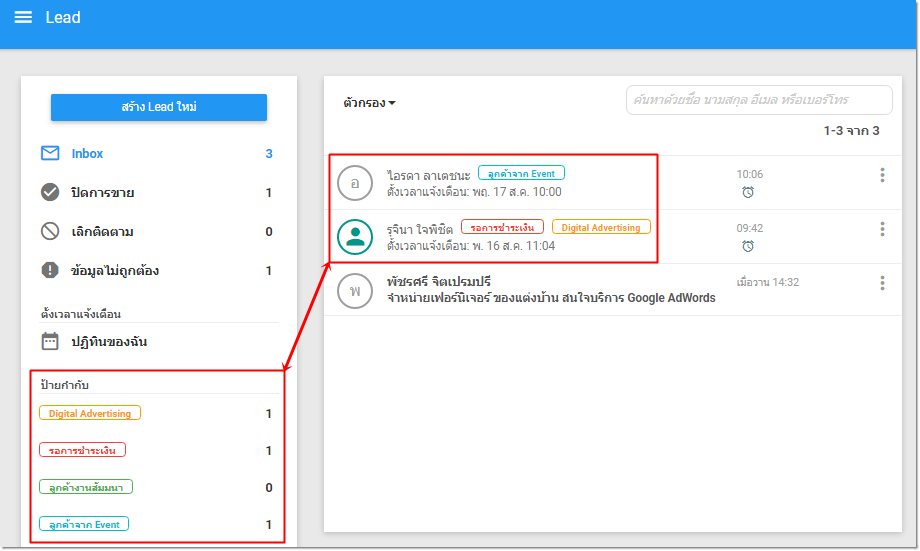
Task: Open the Inbox folder label
Action: [x=87, y=154]
